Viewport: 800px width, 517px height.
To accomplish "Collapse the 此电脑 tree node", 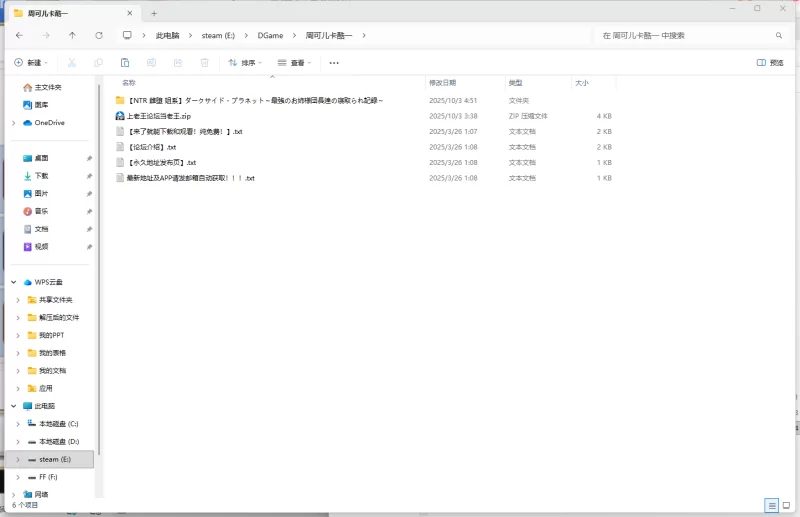I will tap(14, 406).
